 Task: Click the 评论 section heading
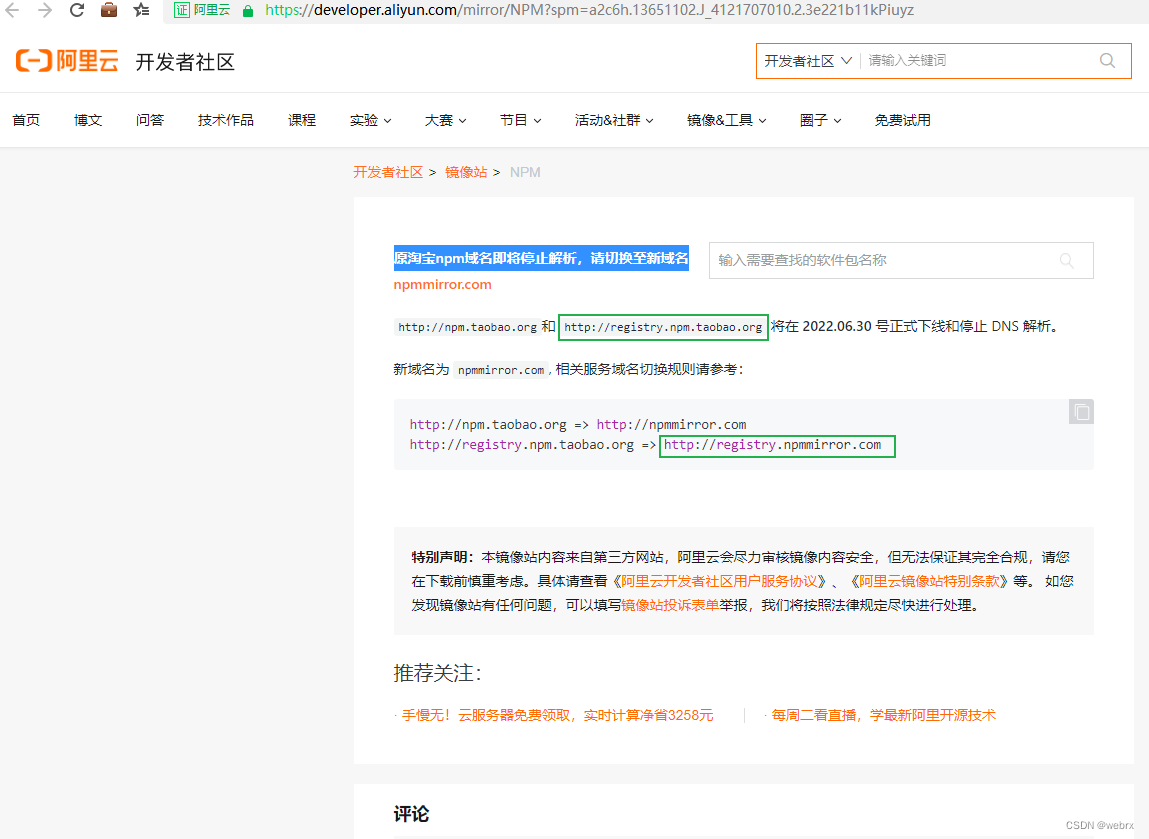click(x=411, y=814)
